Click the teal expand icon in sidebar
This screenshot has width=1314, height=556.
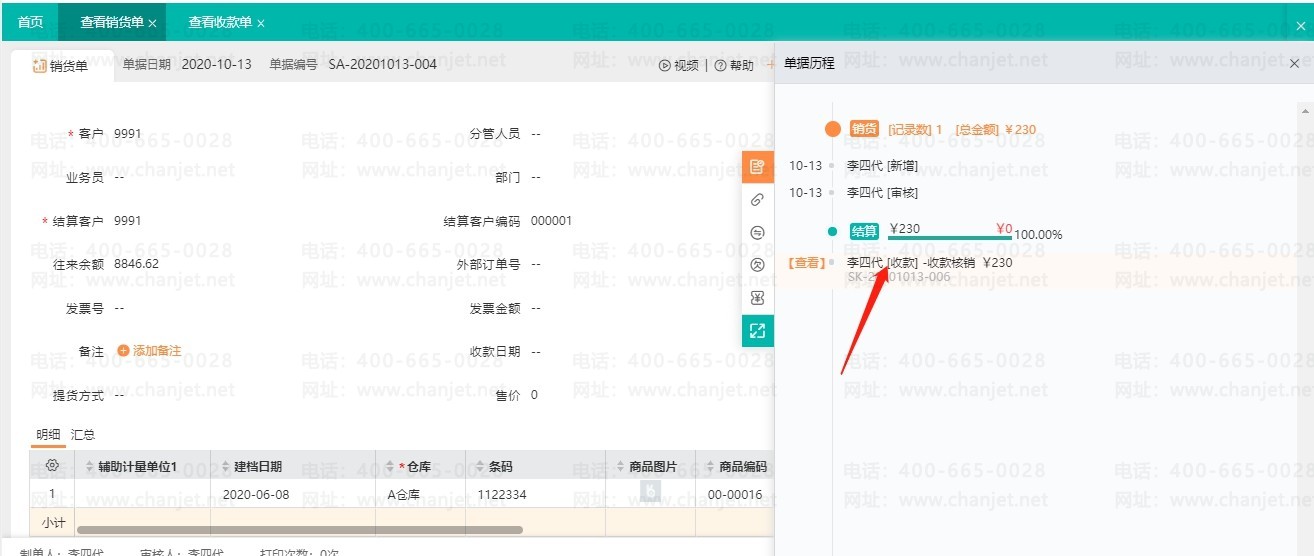pyautogui.click(x=757, y=331)
